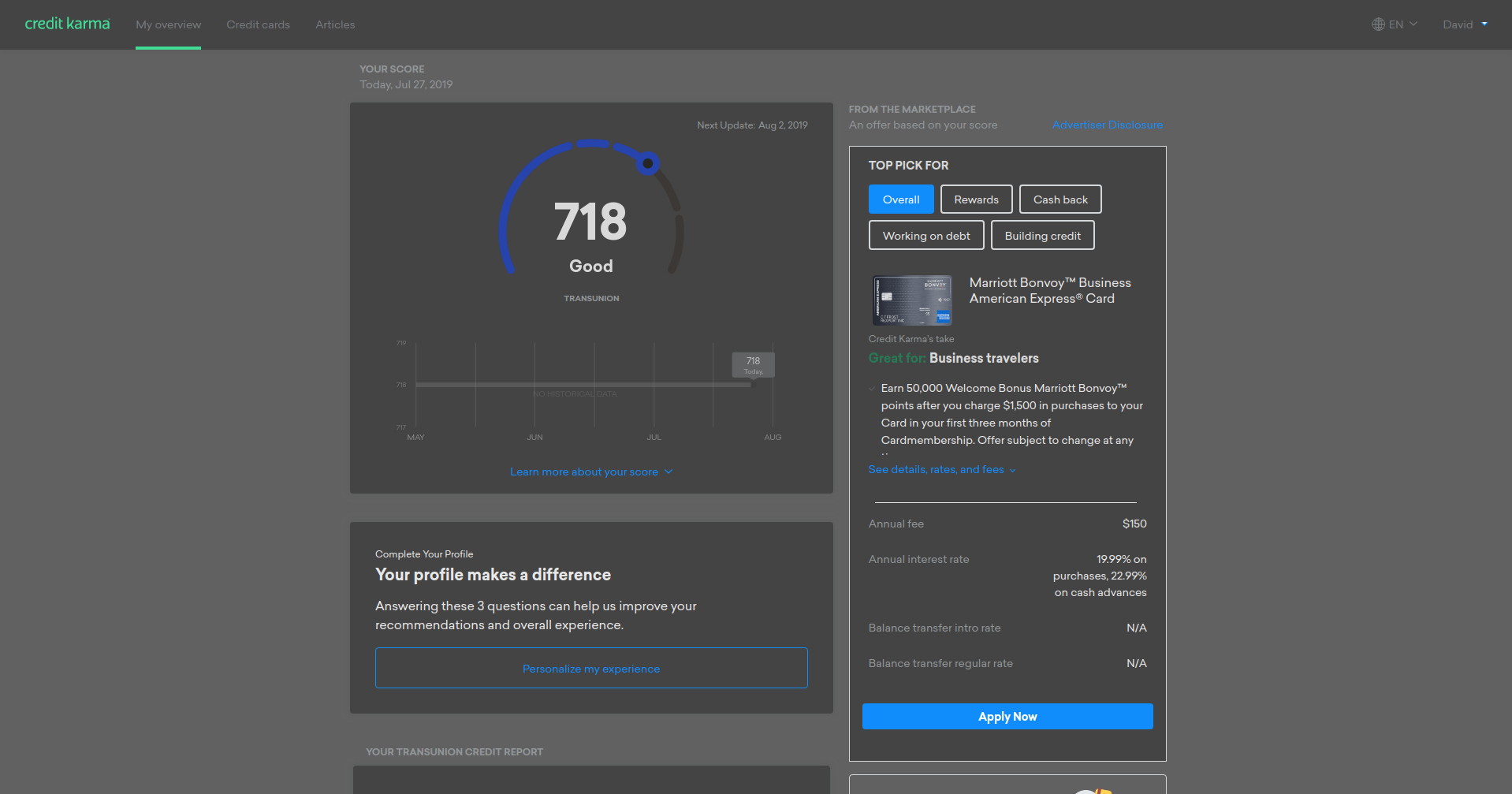Click Personalize my experience button
The width and height of the screenshot is (1512, 794).
591,668
